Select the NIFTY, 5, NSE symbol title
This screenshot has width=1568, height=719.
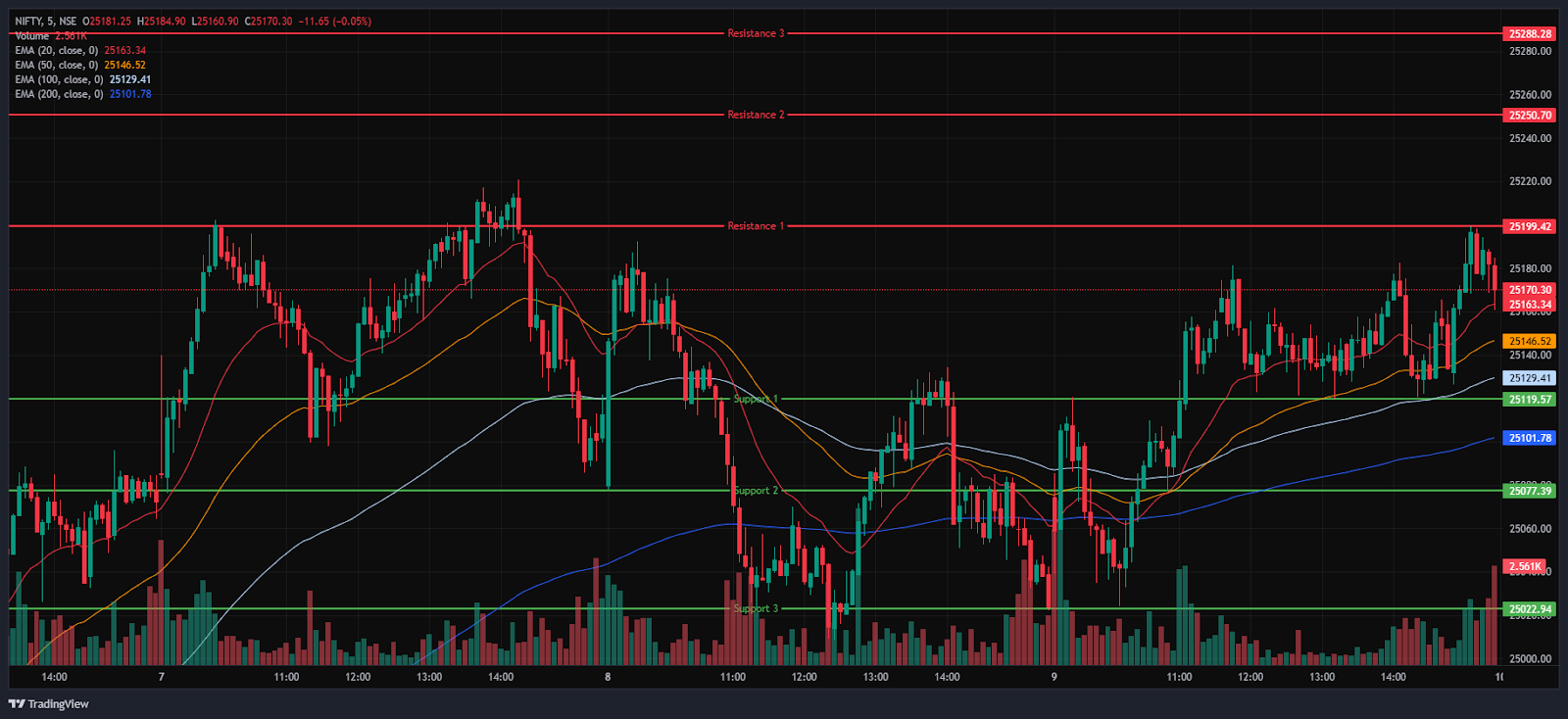[x=46, y=22]
